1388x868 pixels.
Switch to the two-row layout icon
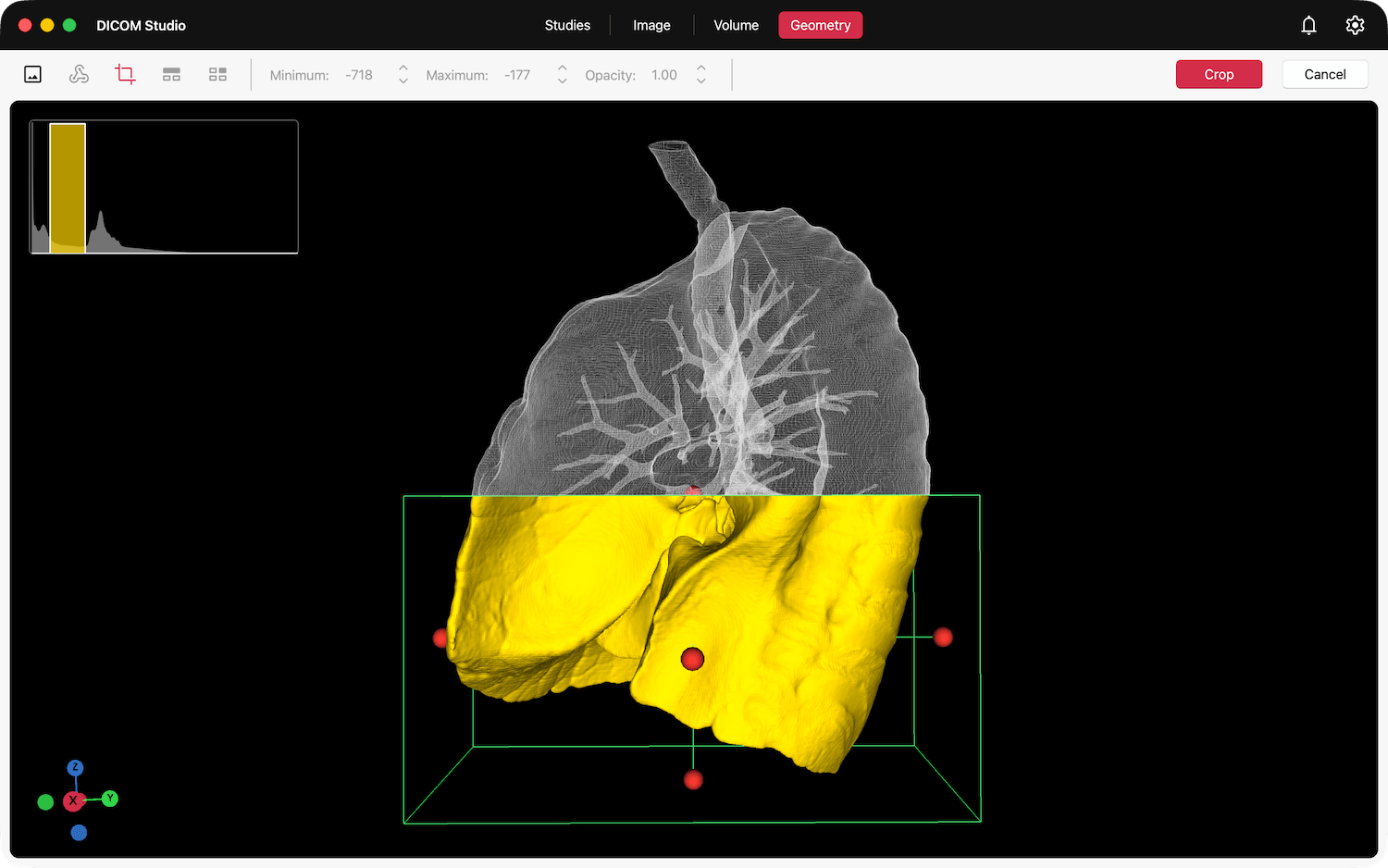pyautogui.click(x=171, y=75)
